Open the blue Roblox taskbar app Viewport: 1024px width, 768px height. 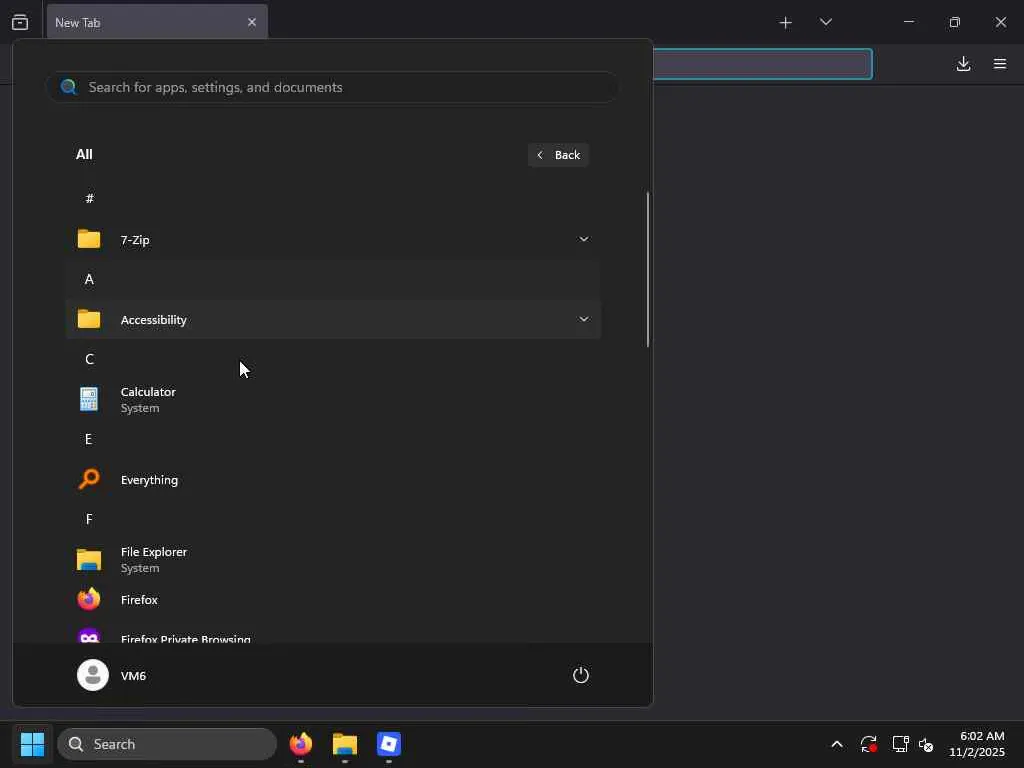point(389,744)
